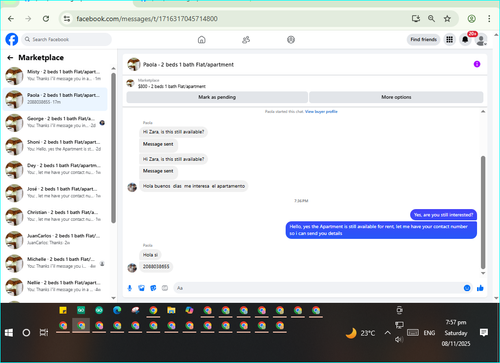Open the 23°C weather widget
Viewport: 500px width, 363px height.
pyautogui.click(x=360, y=333)
